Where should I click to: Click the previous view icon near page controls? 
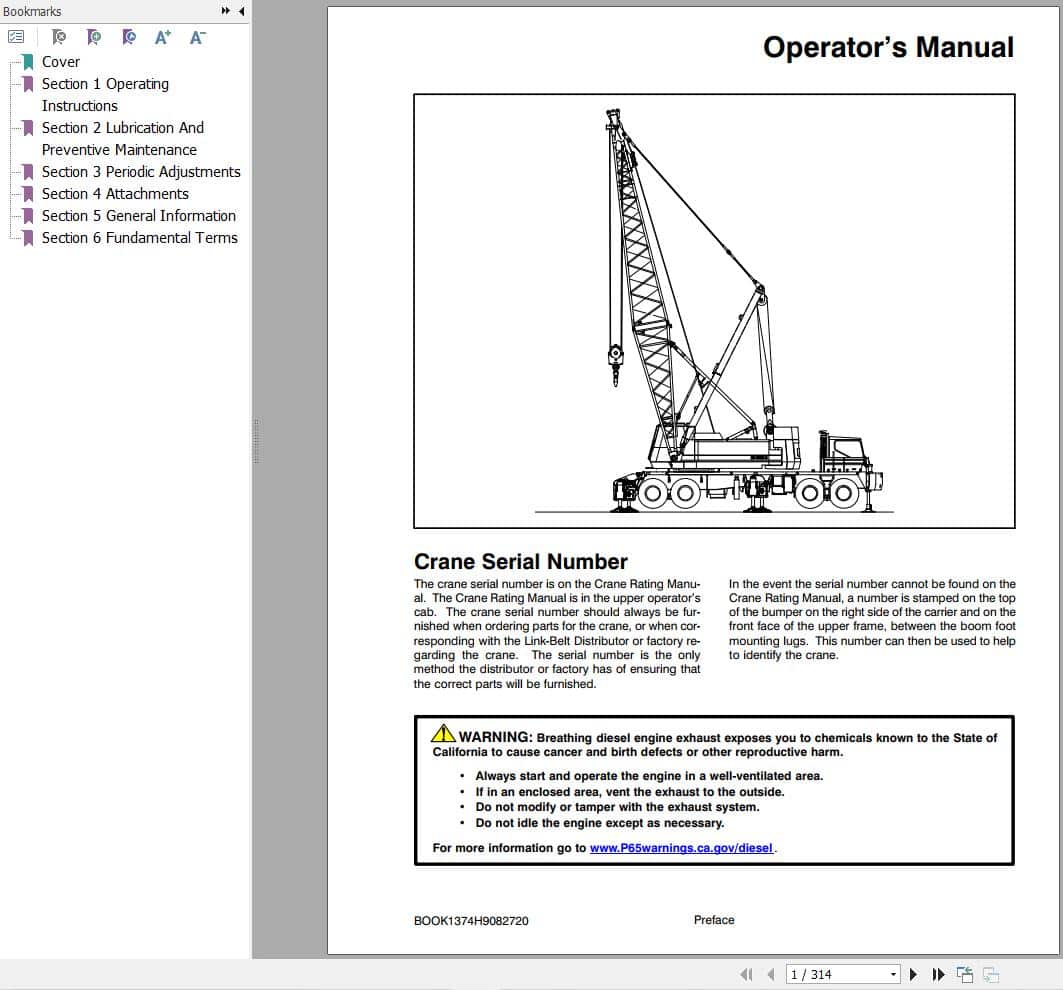964,973
